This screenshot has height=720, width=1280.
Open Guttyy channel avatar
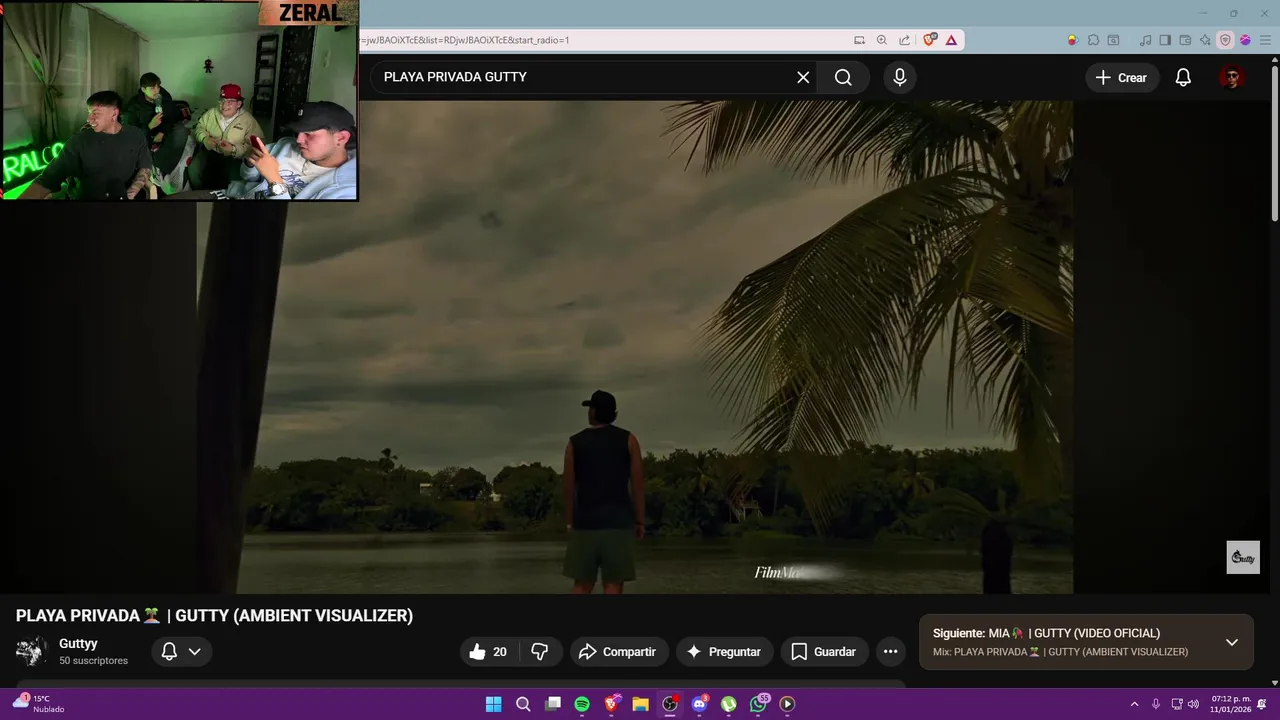(32, 651)
